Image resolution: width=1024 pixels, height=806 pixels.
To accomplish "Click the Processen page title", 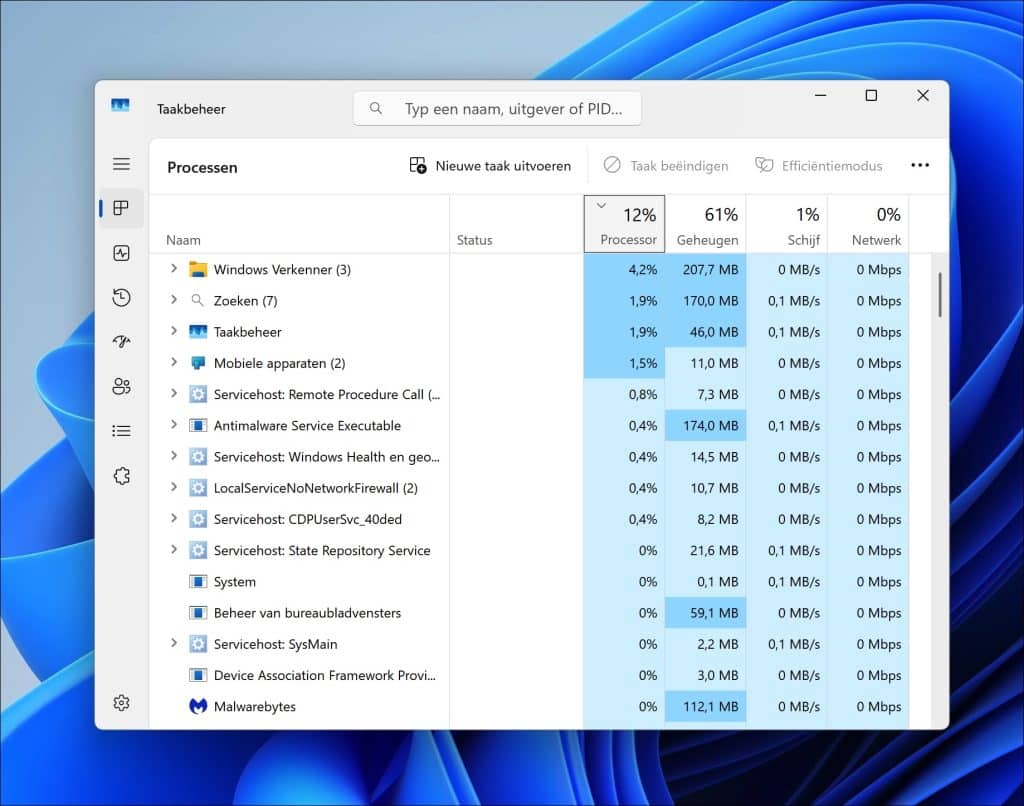I will pos(202,167).
